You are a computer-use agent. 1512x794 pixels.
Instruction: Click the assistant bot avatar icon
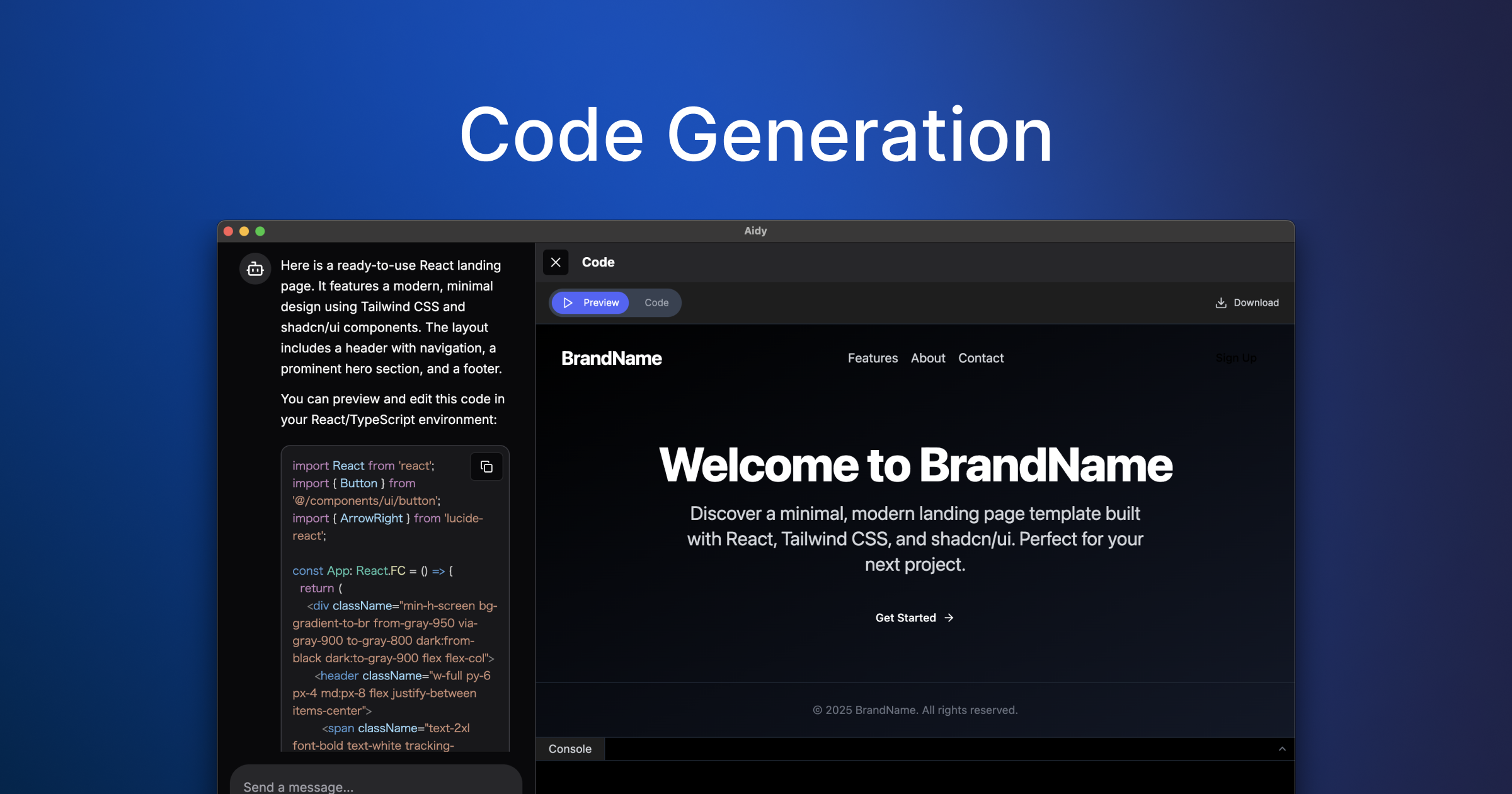click(255, 269)
